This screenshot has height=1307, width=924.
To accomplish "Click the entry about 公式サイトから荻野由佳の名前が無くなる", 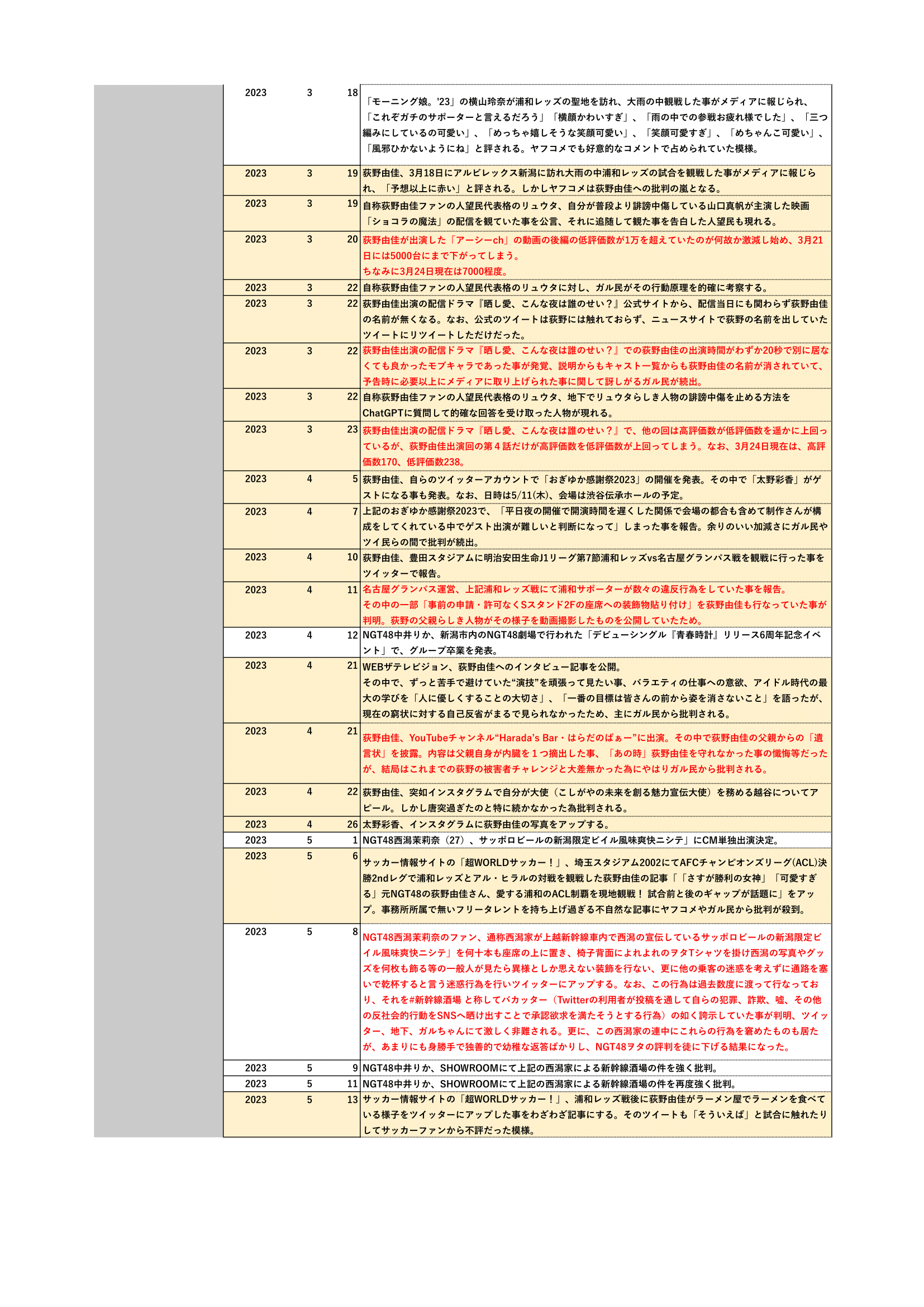I will tap(596, 320).
